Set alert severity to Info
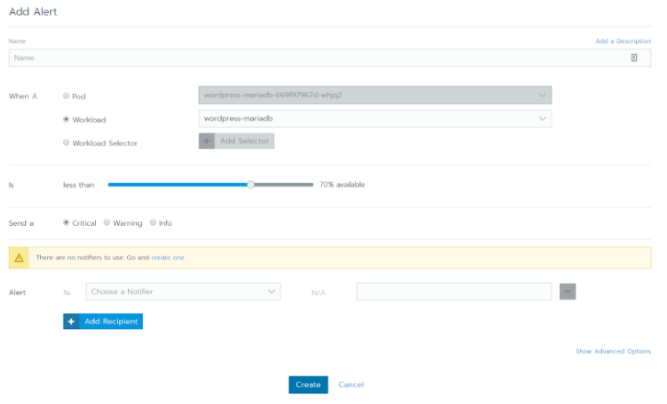Screen dimensions: 667x404 153,222
